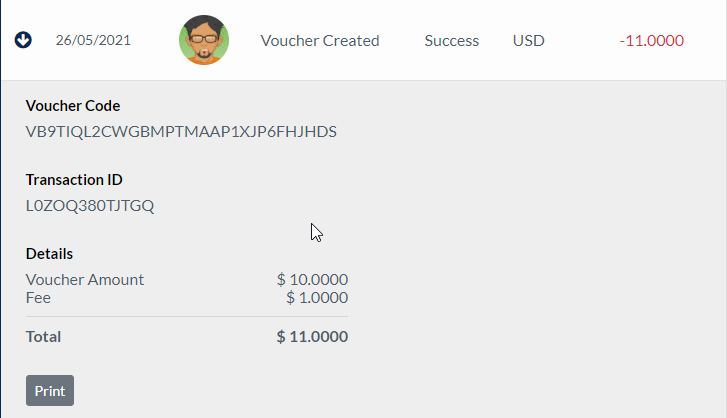Screen dimensions: 727x418
Task: Select the voucher code VB9TIQL2CWGBMPTMAAP1XJP6FHJHDS
Action: click(181, 131)
